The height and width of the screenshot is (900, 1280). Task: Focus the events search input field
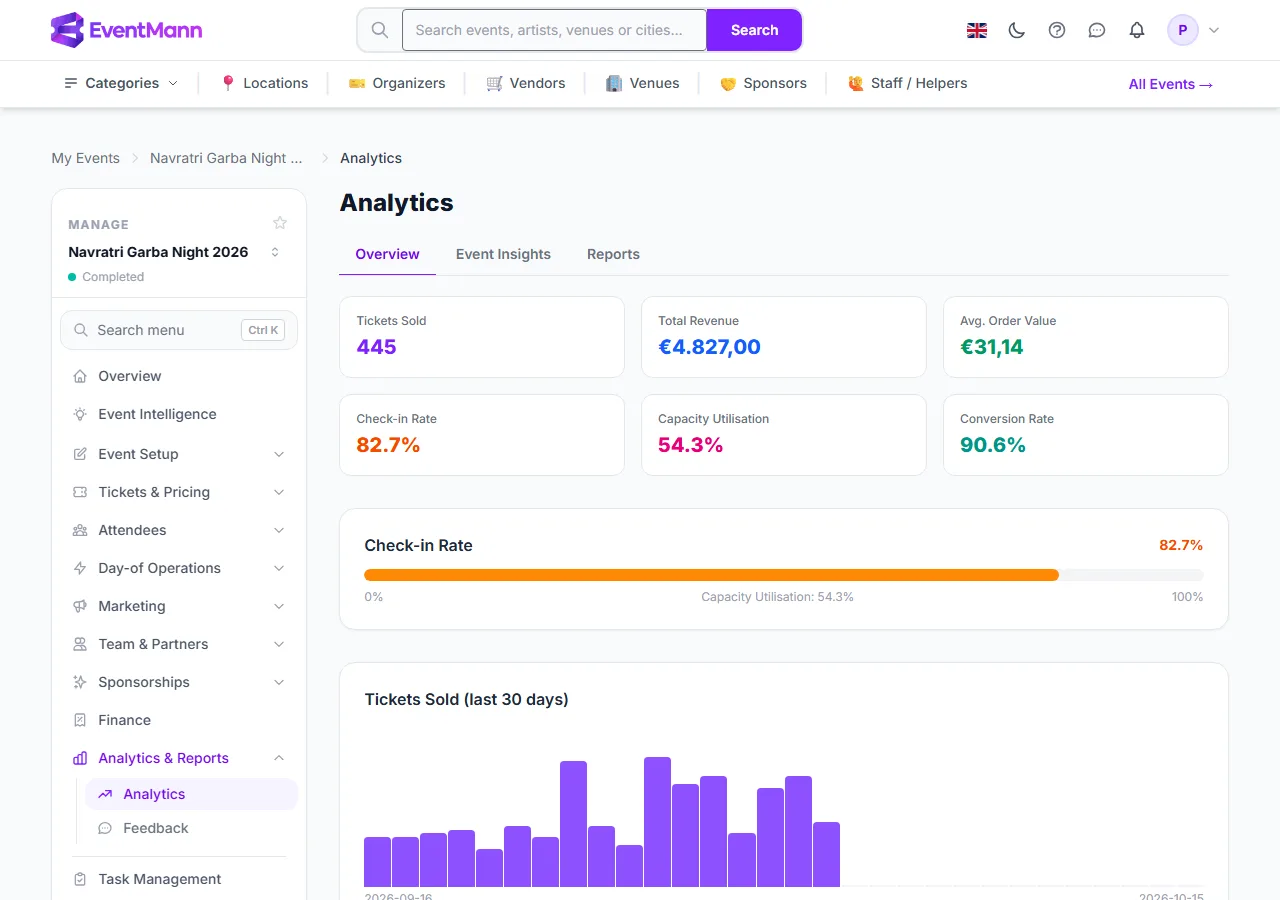coord(555,30)
